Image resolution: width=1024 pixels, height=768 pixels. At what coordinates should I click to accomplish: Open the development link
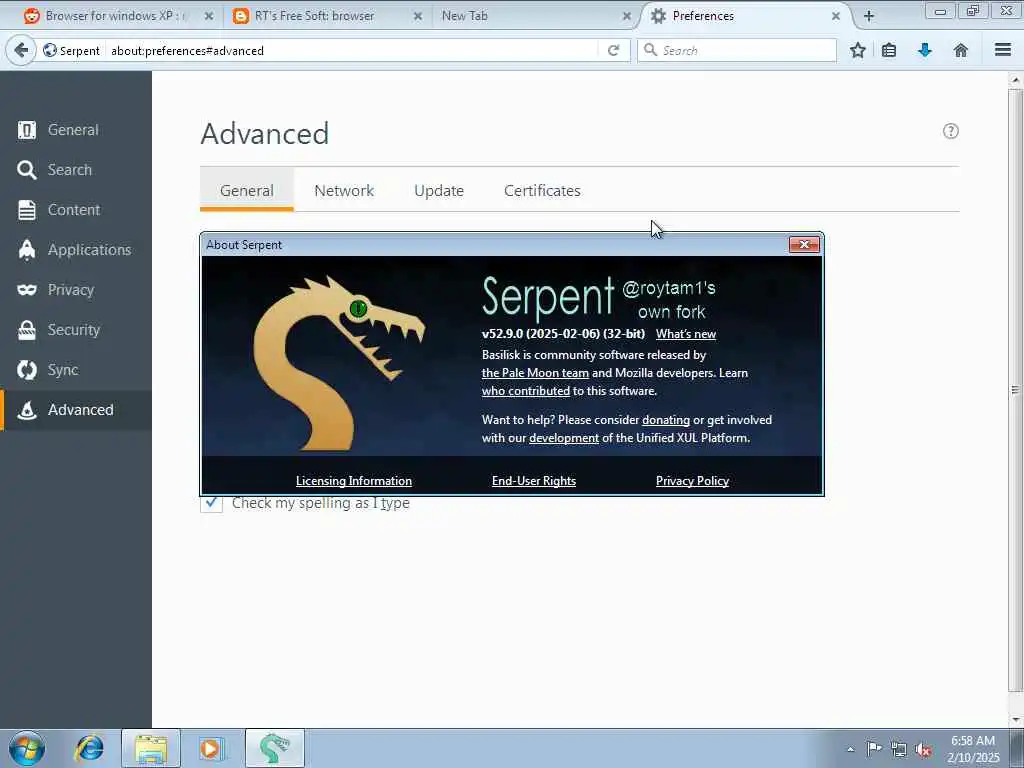[564, 438]
